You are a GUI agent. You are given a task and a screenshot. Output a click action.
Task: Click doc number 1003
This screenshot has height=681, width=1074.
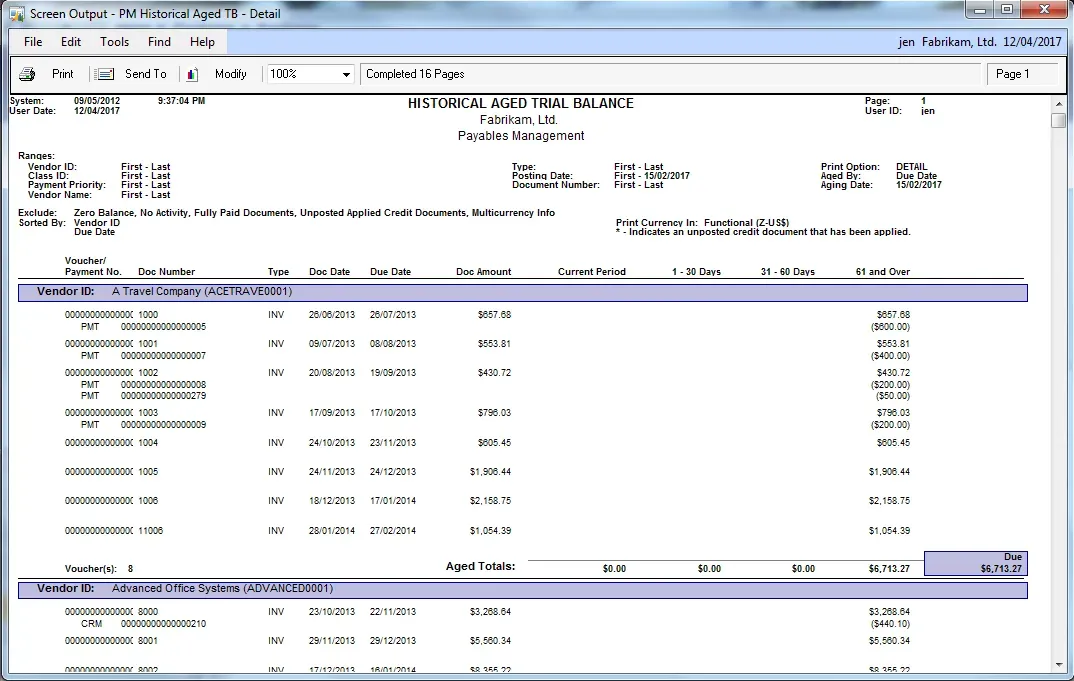[148, 413]
